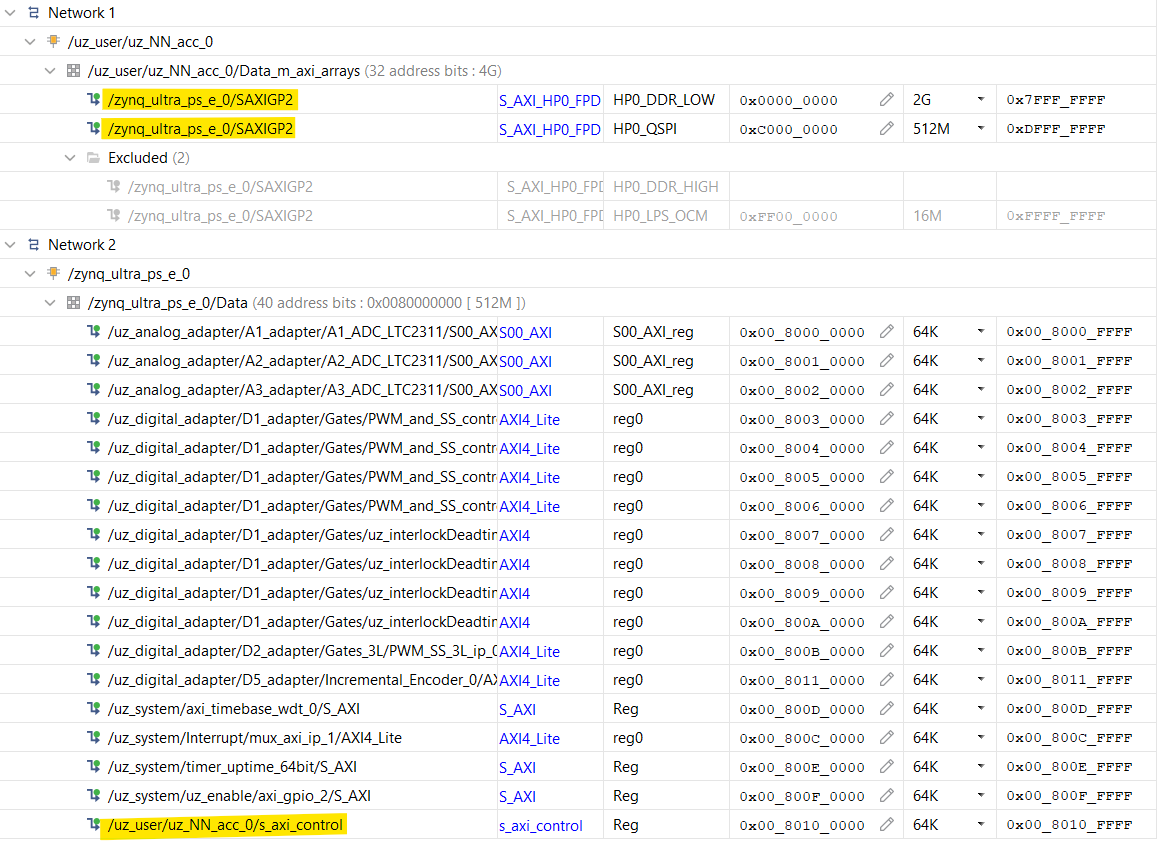Viewport: 1162px width, 841px height.
Task: Click the zynq_ultra_ps_e_0 chip icon under Network 2
Action: (x=53, y=274)
